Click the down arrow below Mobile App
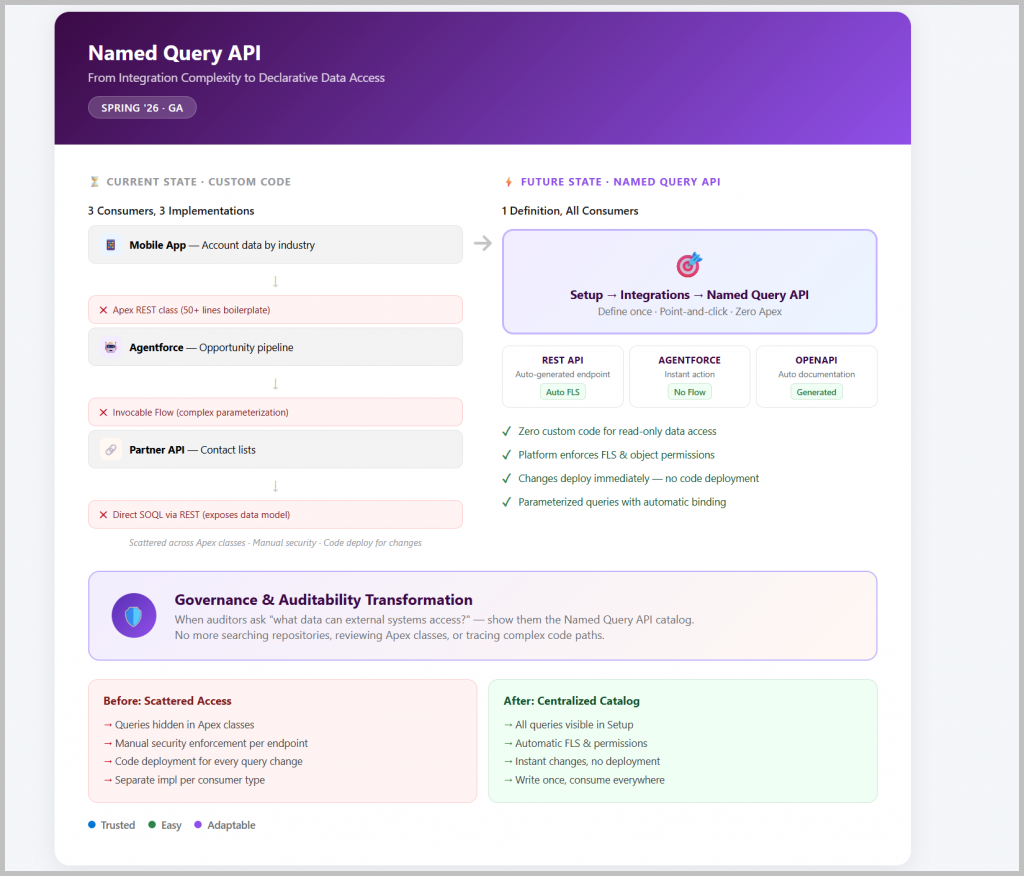 click(275, 281)
